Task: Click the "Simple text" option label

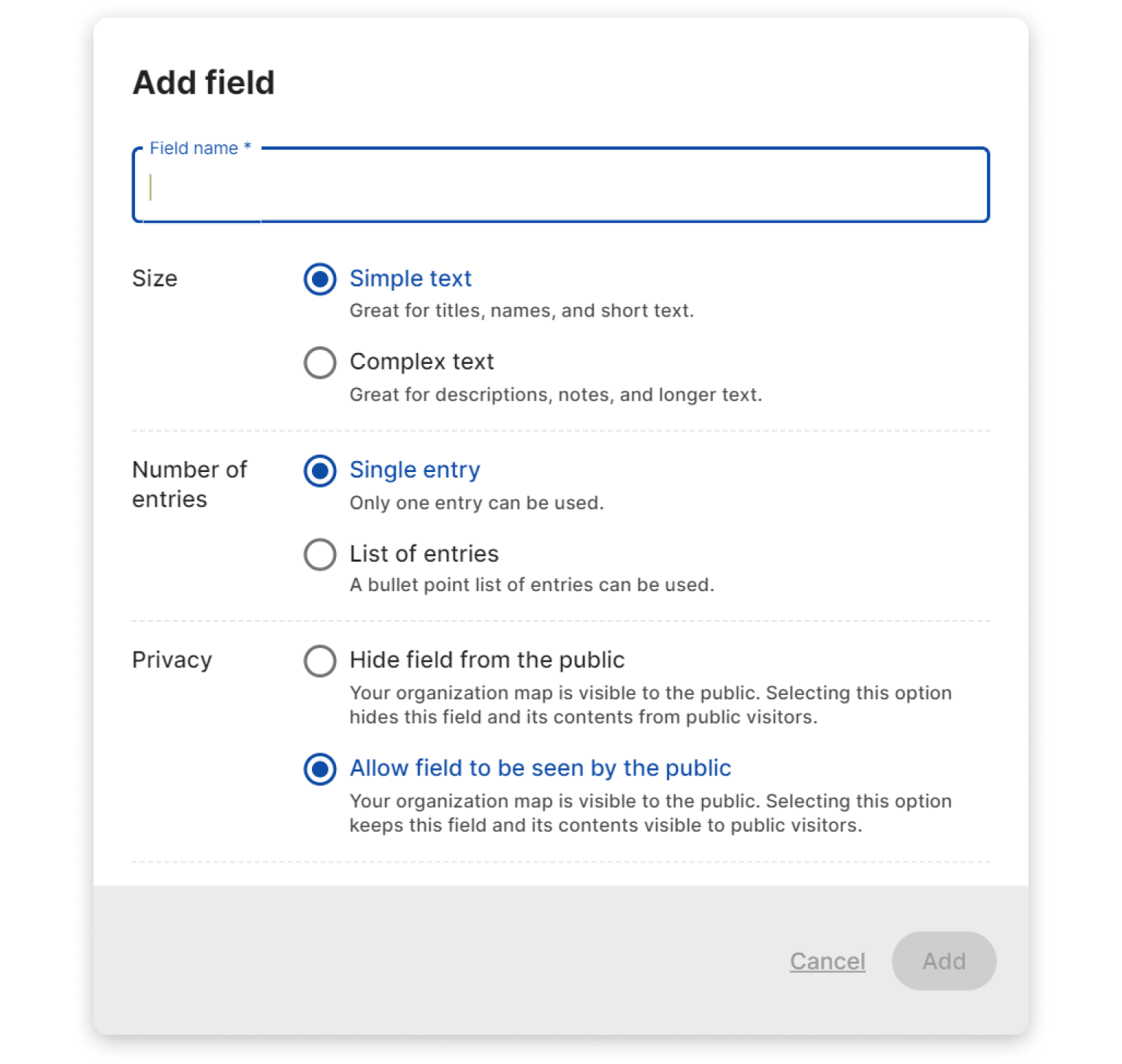Action: 411,278
